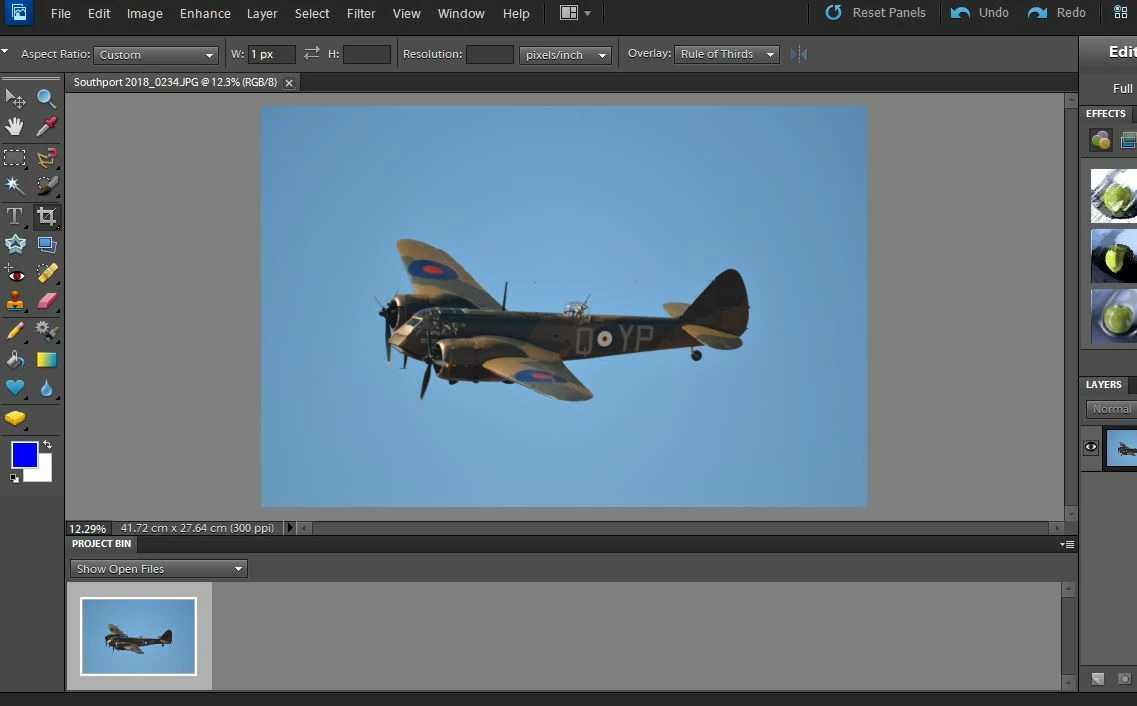Click the crop Width input field
1137x706 pixels.
(271, 54)
